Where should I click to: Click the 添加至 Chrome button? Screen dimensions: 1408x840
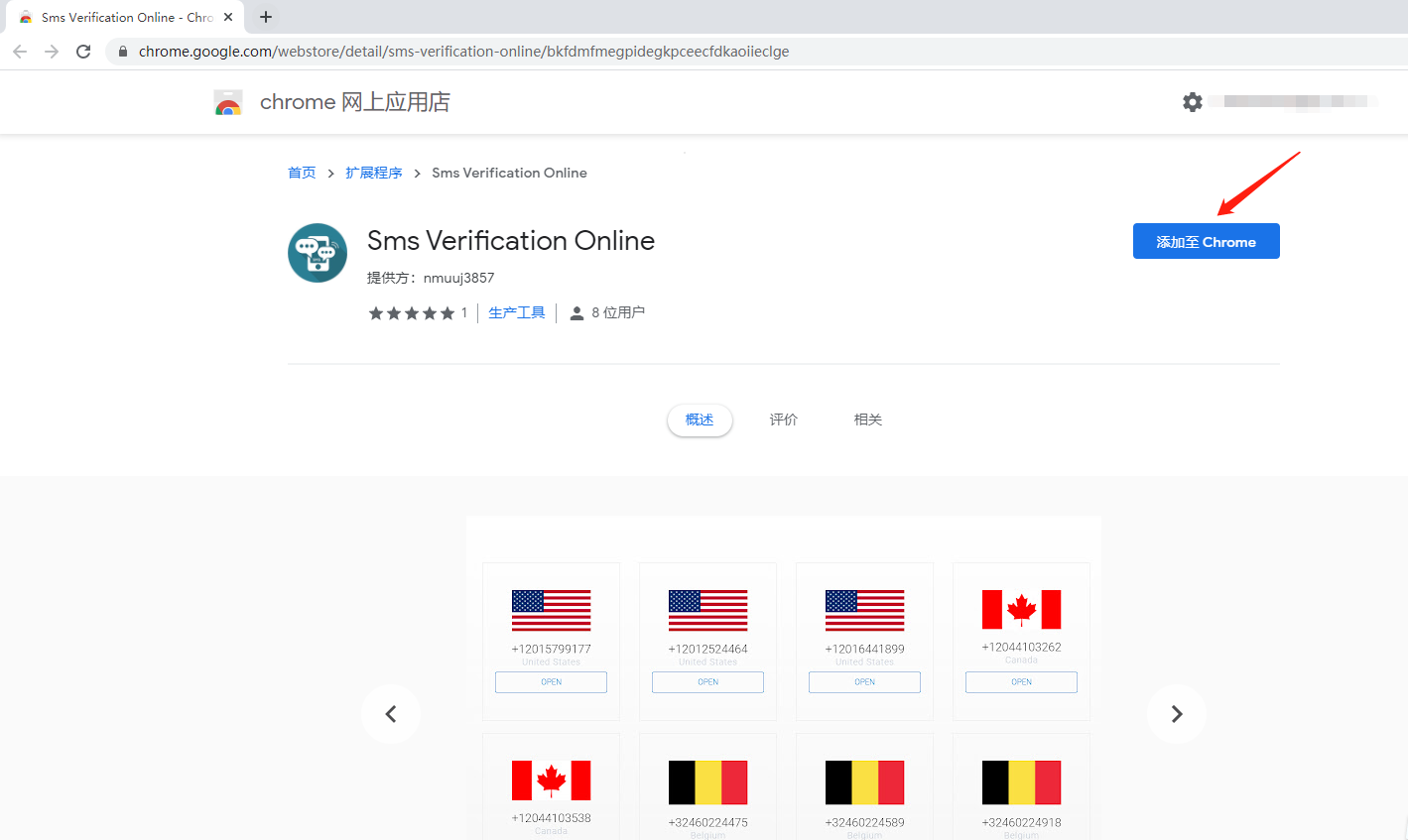point(1207,241)
